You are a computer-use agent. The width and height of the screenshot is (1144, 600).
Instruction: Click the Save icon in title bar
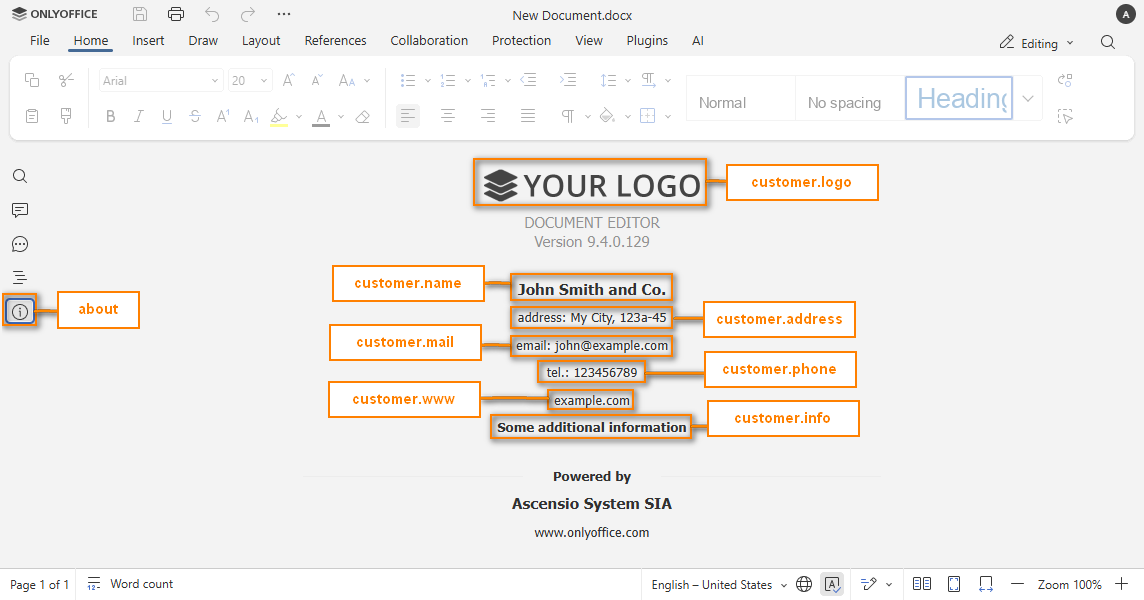pyautogui.click(x=140, y=14)
